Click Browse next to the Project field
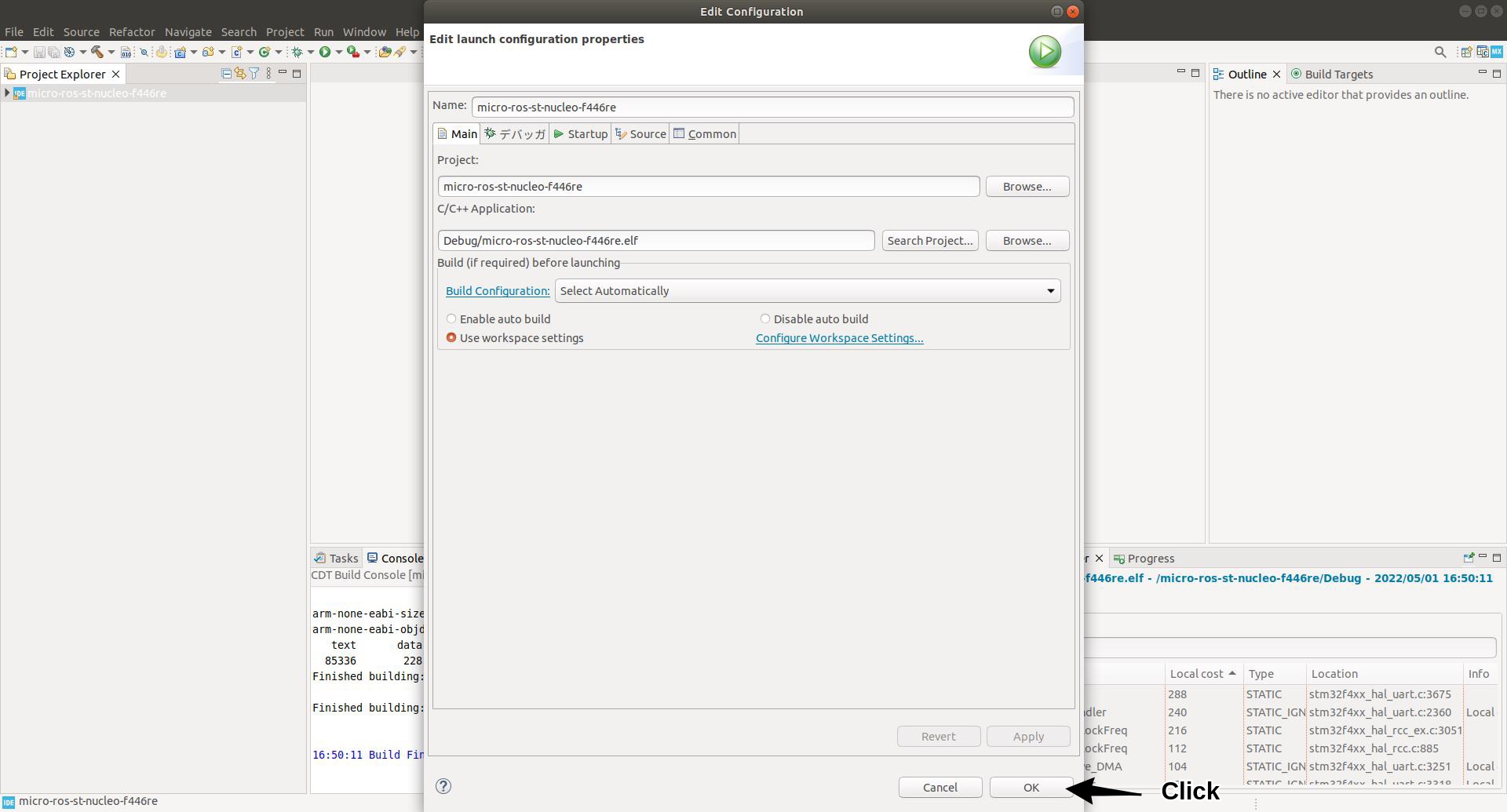Screen dimensions: 1507x812 coord(1027,187)
